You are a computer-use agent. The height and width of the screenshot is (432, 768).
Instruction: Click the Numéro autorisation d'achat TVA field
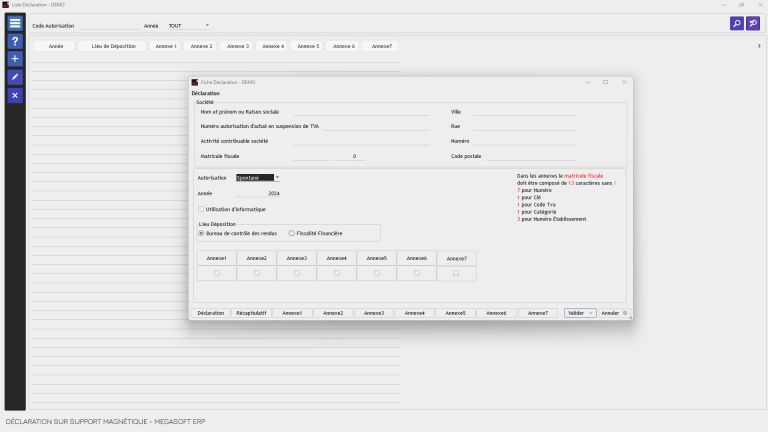pos(377,126)
